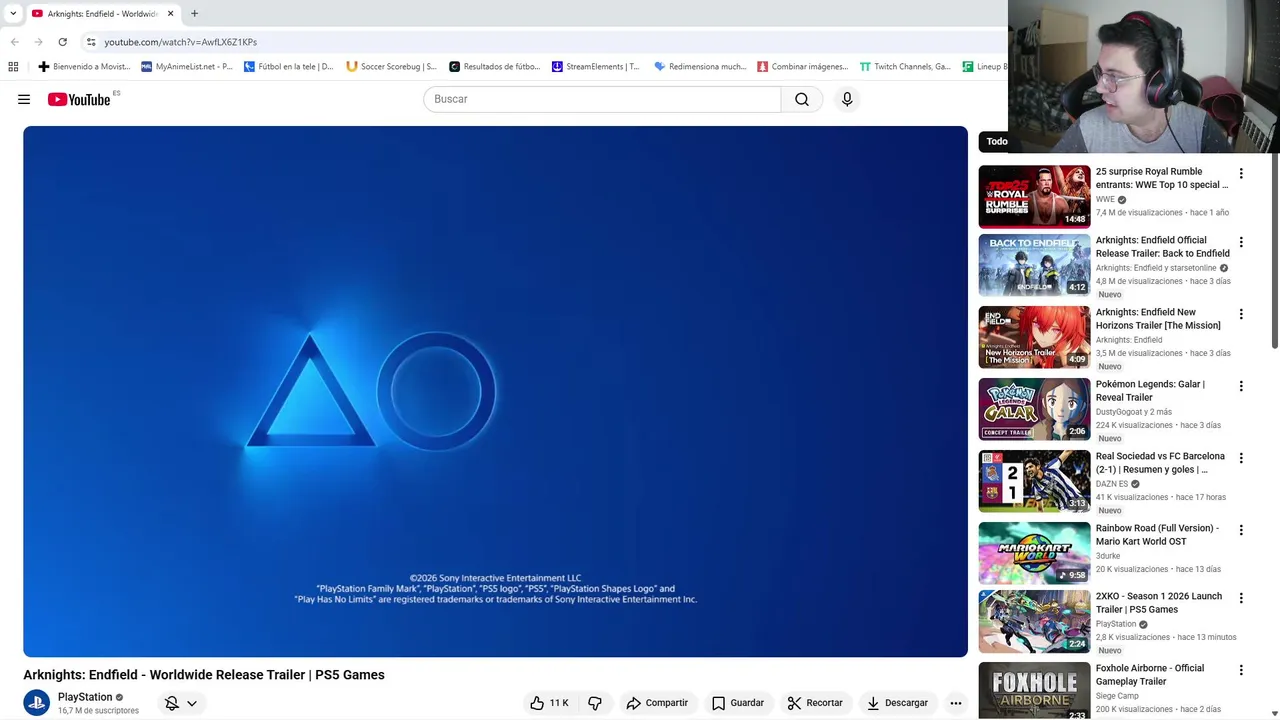The width and height of the screenshot is (1280, 720).
Task: Share the video via Compartir
Action: point(657,703)
